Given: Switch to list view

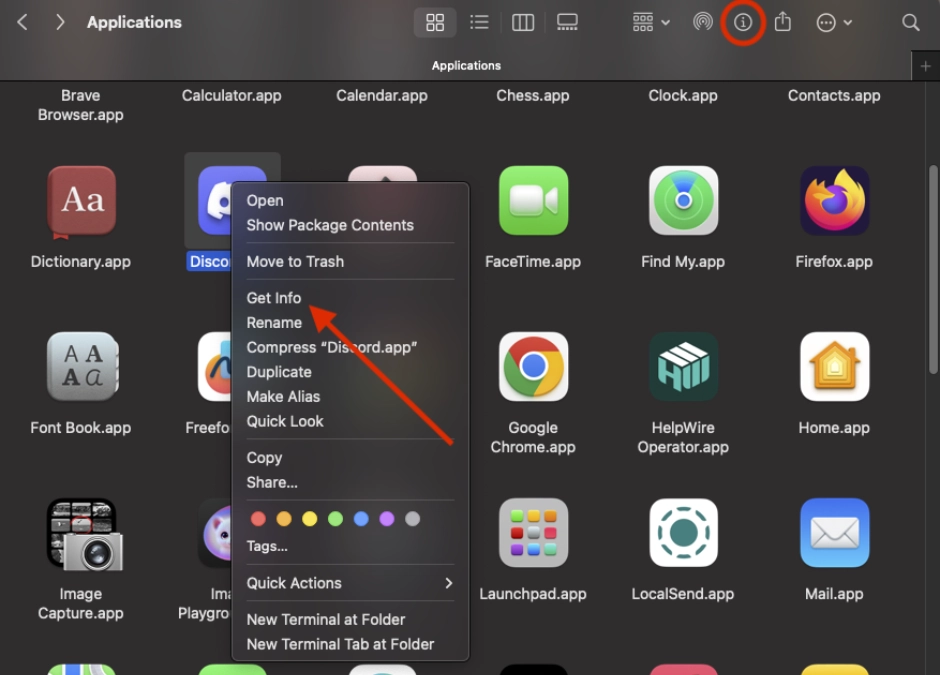Looking at the screenshot, I should tap(479, 23).
